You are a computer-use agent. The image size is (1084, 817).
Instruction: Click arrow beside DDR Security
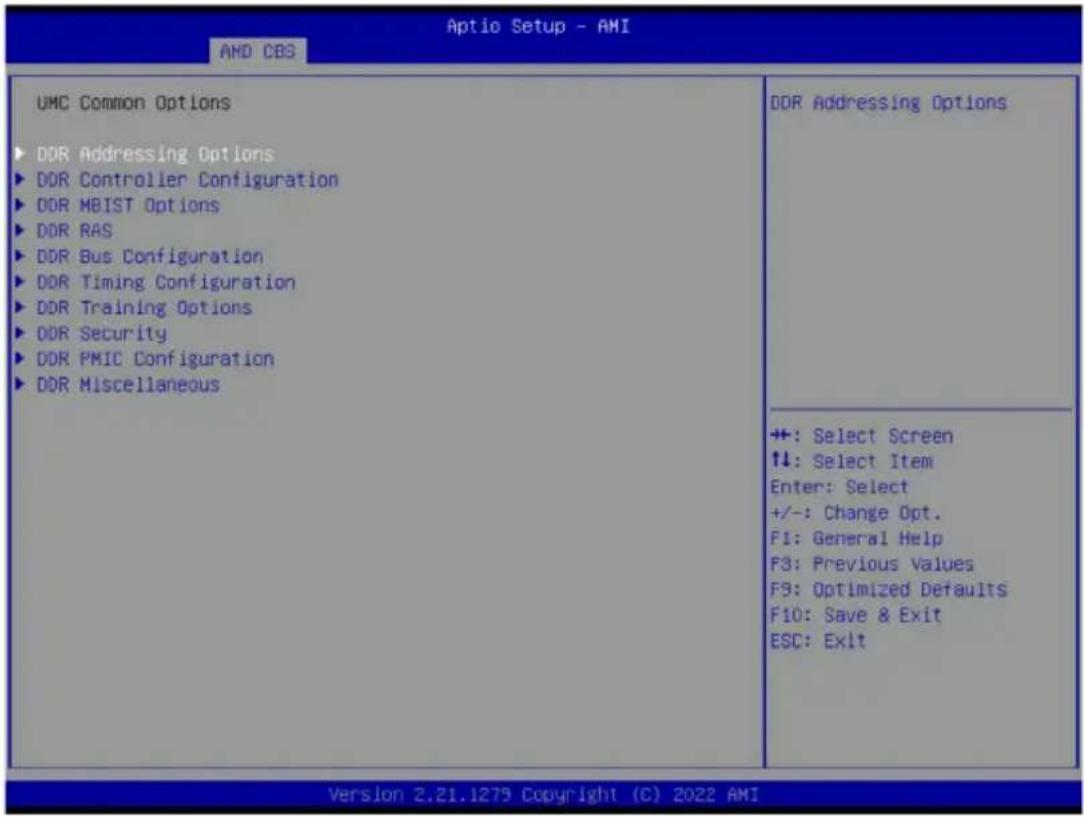(20, 333)
